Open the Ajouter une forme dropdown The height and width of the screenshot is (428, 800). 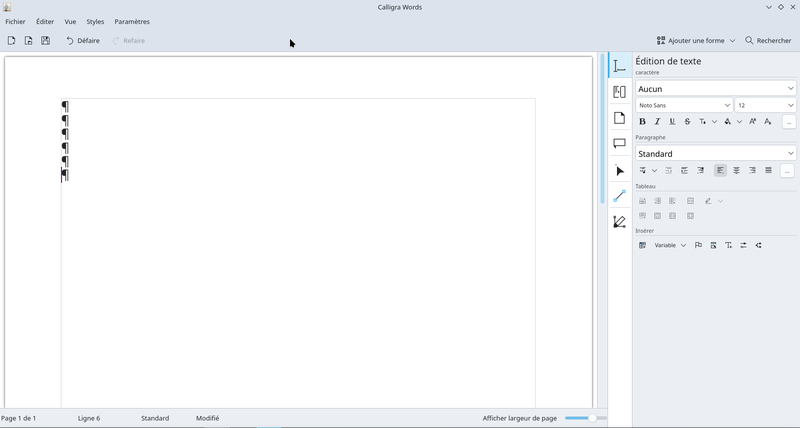[x=696, y=40]
